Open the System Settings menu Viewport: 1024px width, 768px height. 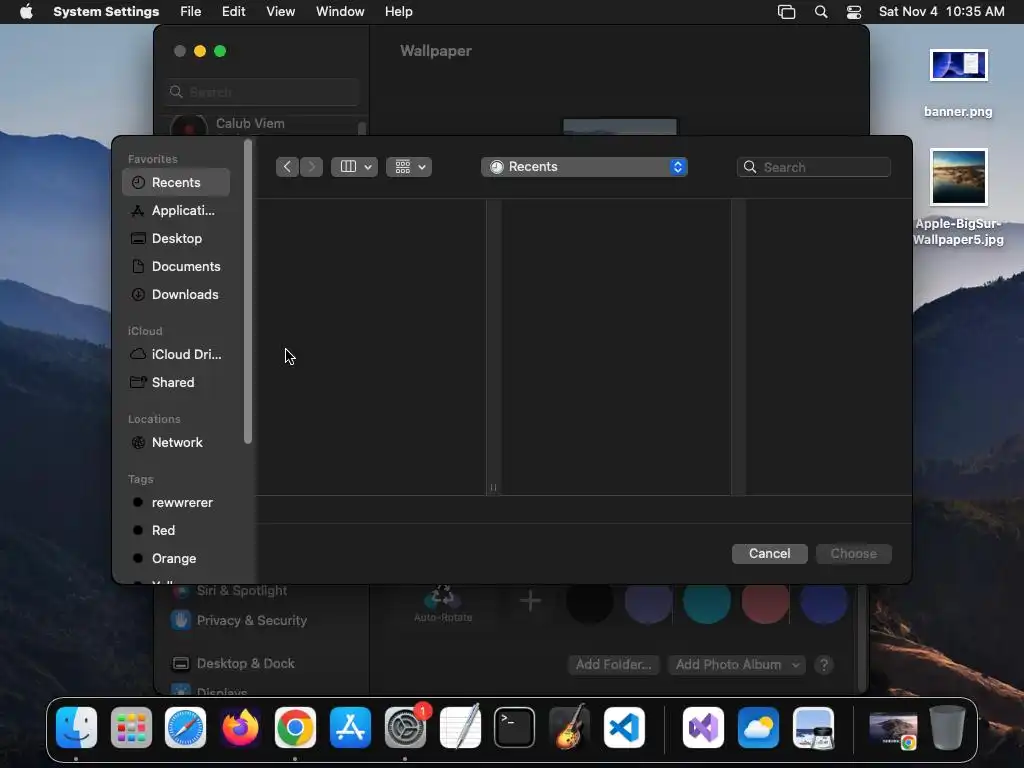106,12
